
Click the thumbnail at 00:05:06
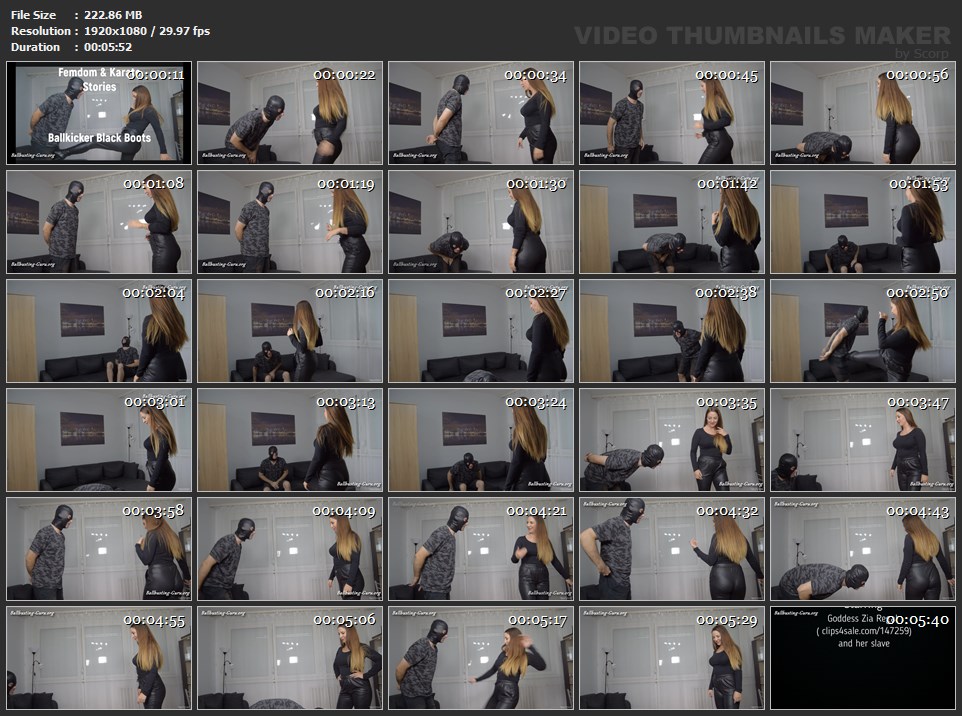point(290,658)
